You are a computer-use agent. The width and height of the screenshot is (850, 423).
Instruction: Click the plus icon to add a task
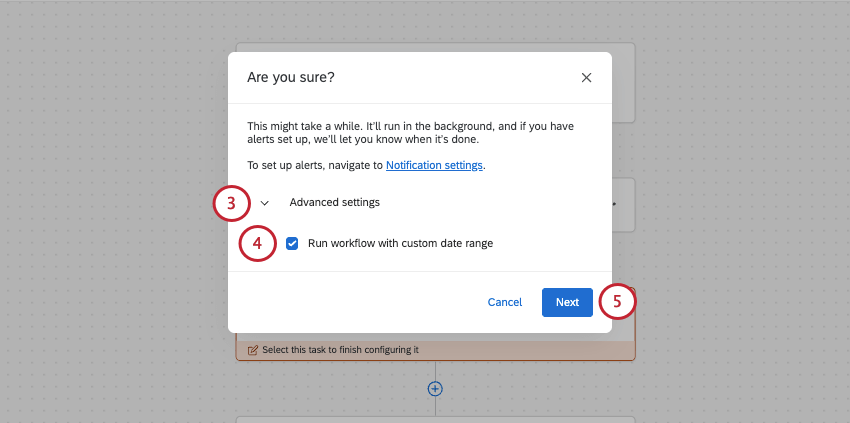tap(435, 388)
